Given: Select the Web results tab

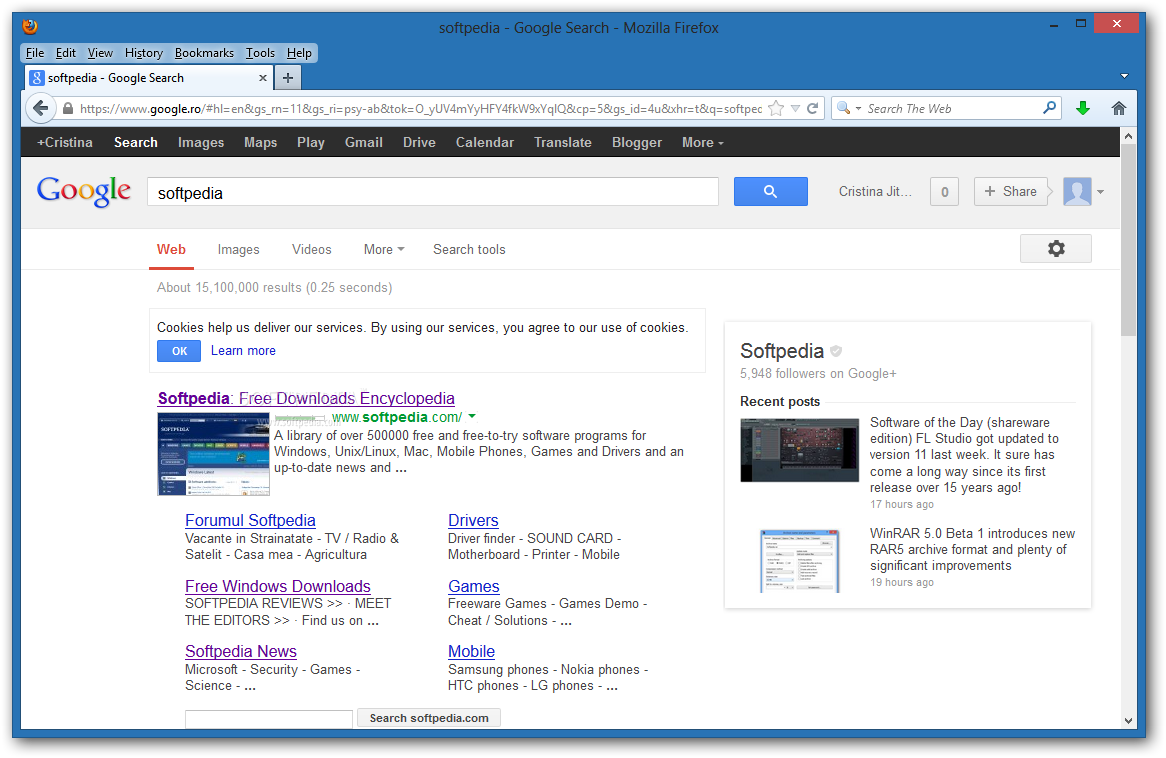Looking at the screenshot, I should tap(171, 249).
